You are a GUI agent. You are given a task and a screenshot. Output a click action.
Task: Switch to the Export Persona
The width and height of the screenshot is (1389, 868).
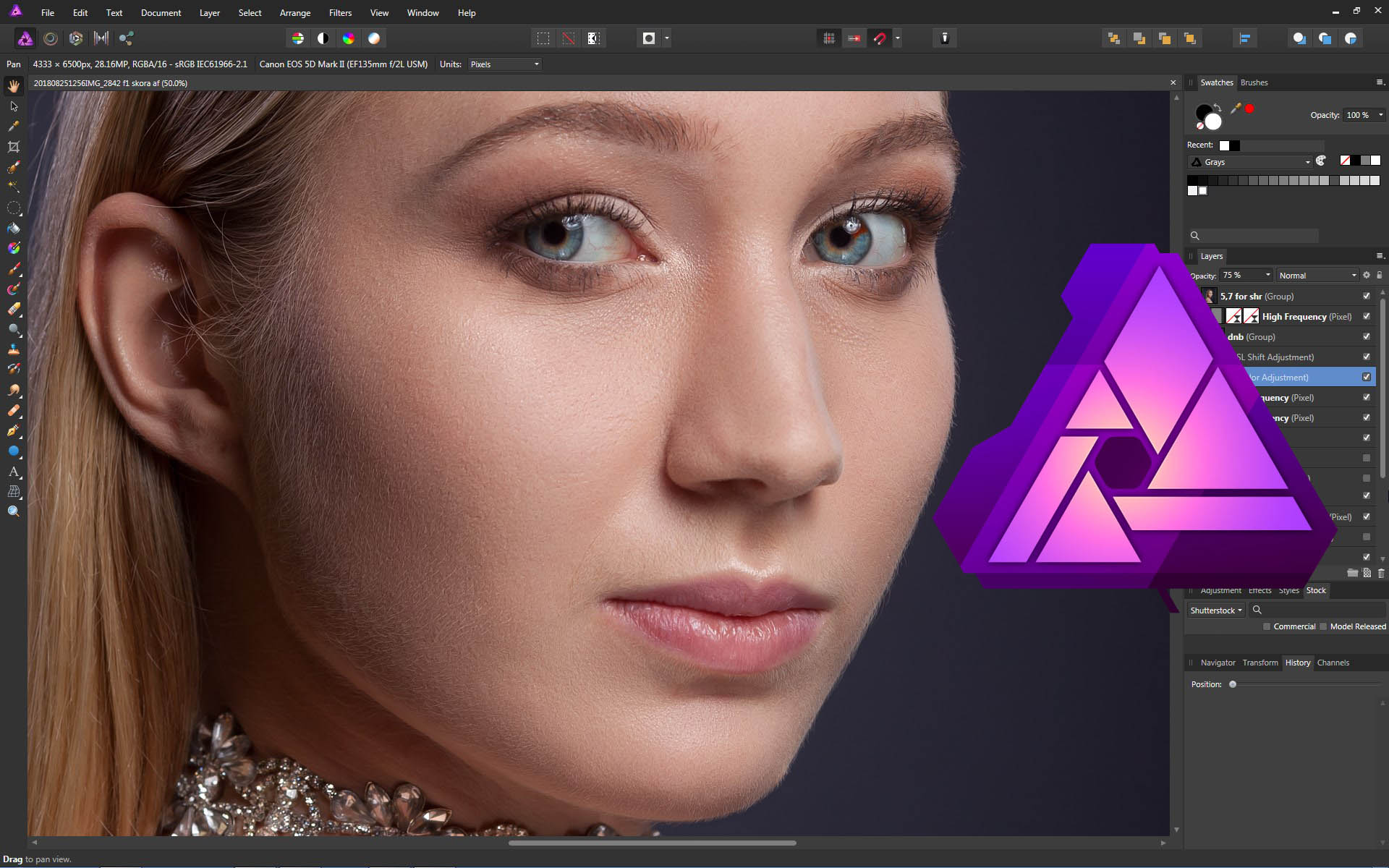[x=127, y=38]
